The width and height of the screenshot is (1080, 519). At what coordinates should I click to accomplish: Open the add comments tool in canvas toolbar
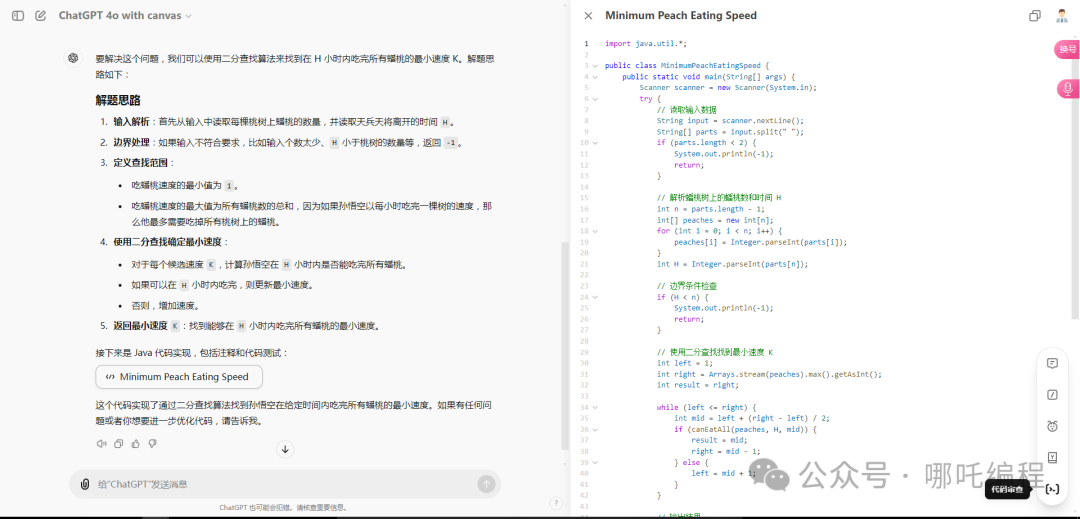coord(1052,363)
